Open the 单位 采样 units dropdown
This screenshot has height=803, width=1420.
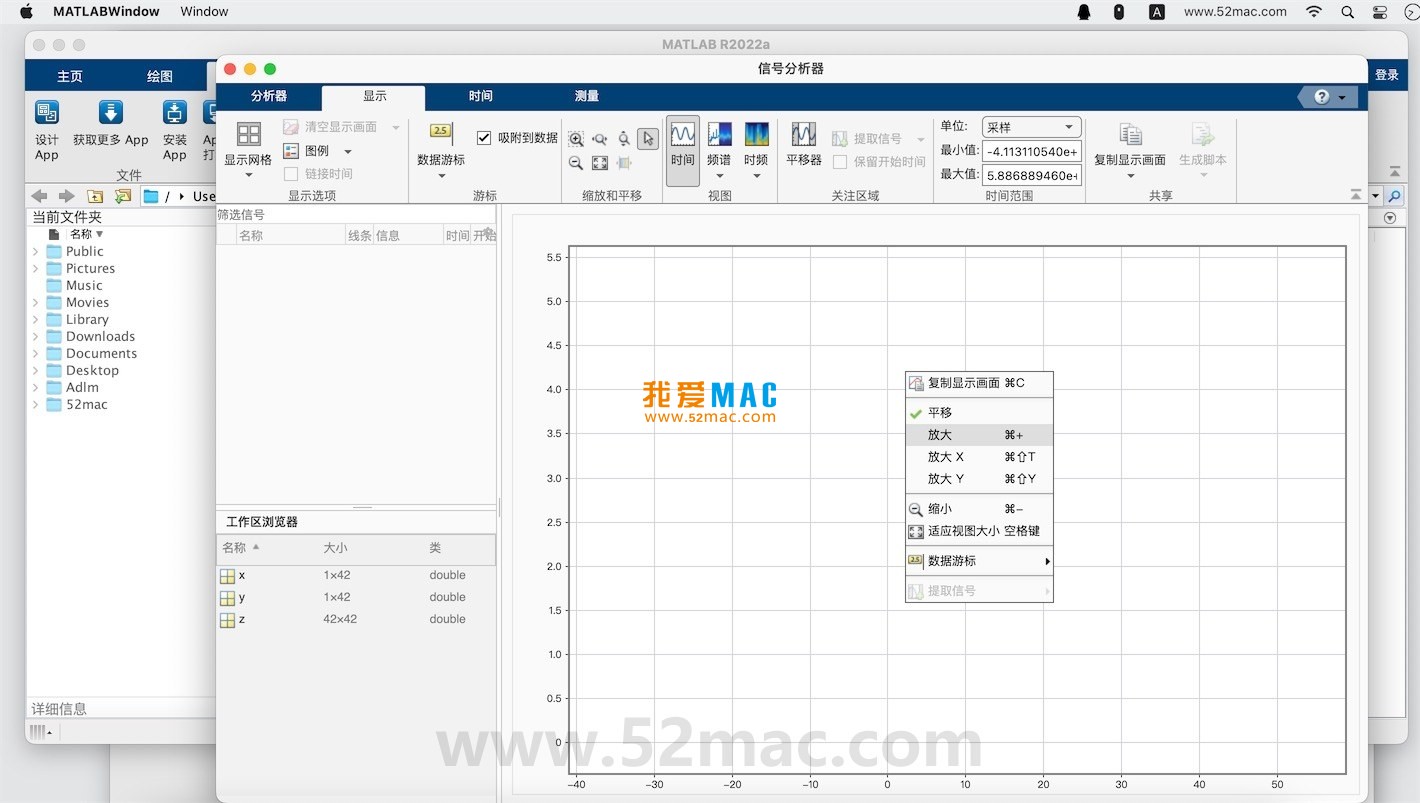(1032, 127)
